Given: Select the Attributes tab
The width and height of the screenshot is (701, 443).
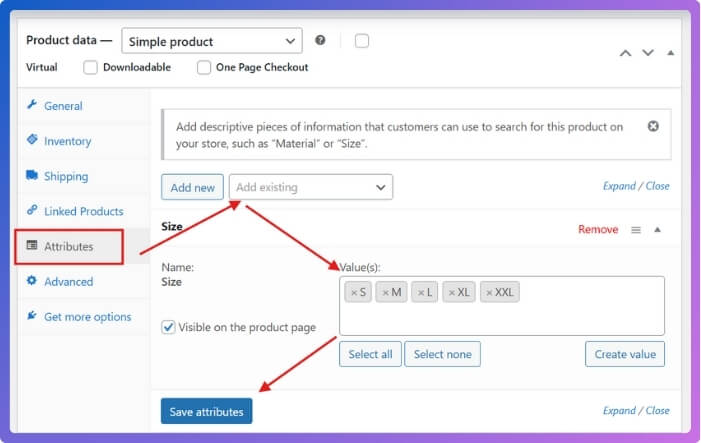Looking at the screenshot, I should coord(69,247).
